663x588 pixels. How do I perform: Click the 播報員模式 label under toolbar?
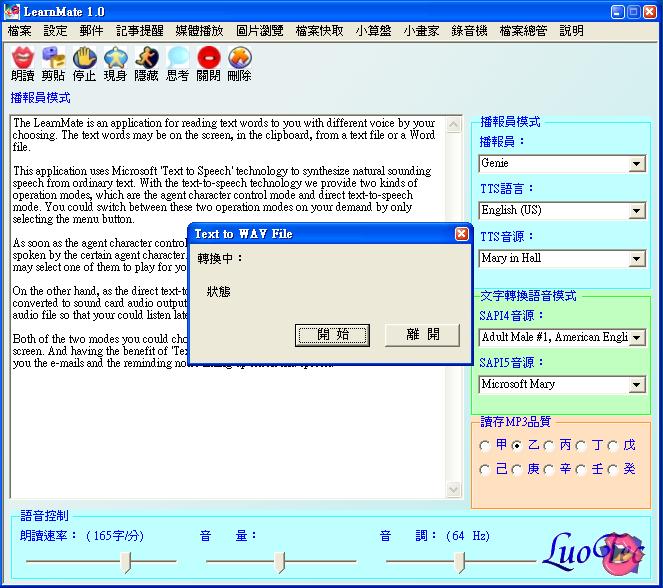(40, 98)
